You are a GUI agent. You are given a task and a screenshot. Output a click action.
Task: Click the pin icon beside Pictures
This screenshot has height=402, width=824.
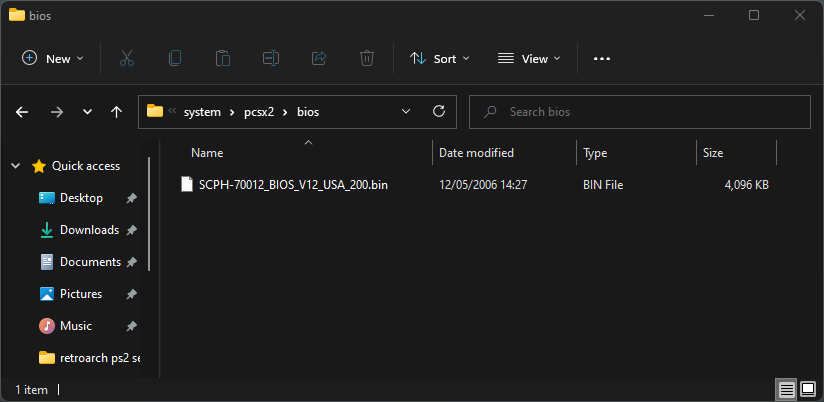pos(131,294)
